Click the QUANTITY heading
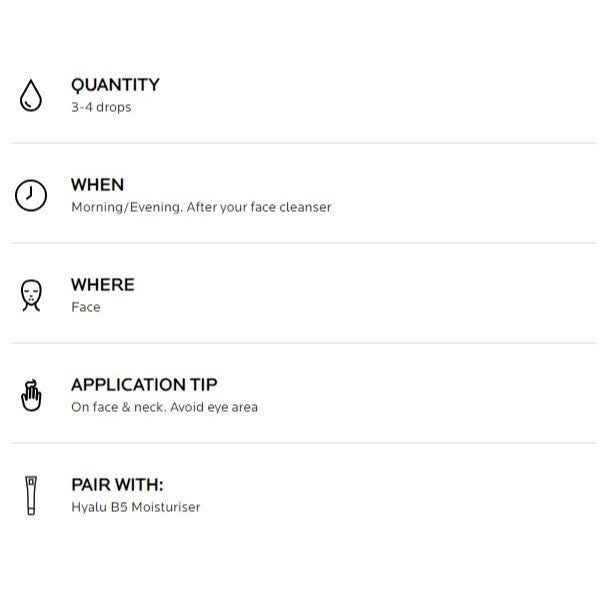The image size is (601, 601). point(115,85)
